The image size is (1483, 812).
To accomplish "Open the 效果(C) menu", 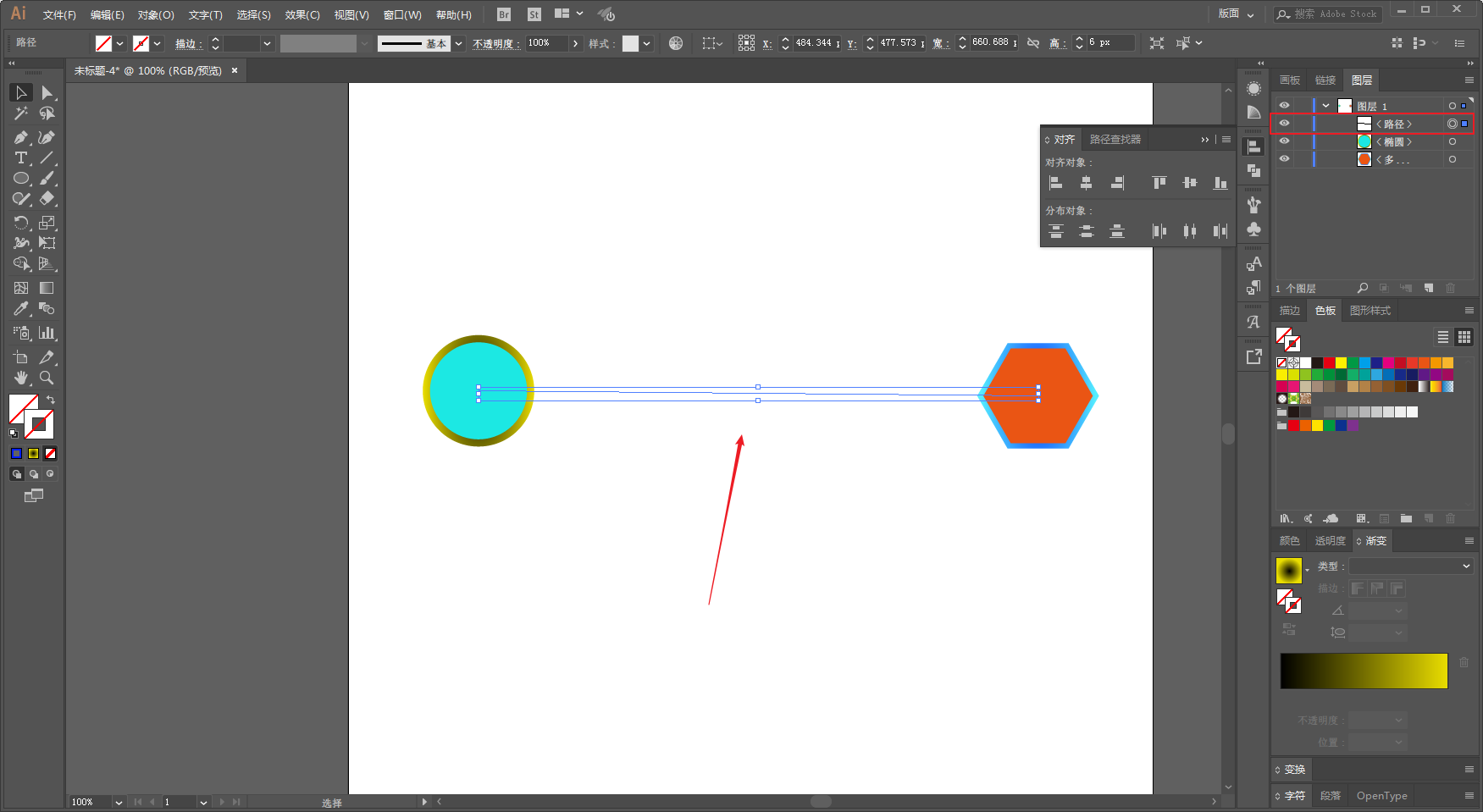I will coord(302,15).
